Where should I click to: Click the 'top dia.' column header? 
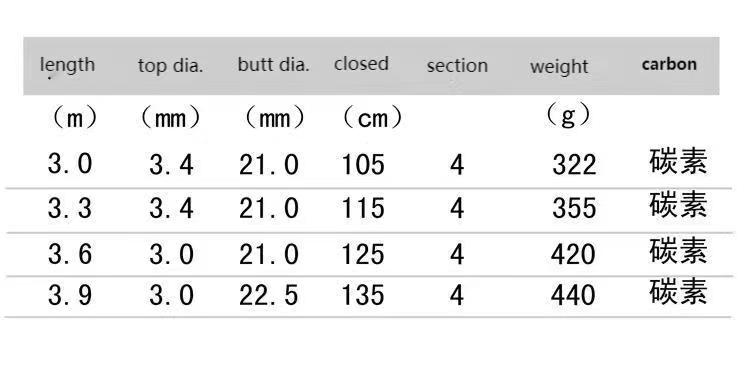pos(171,66)
